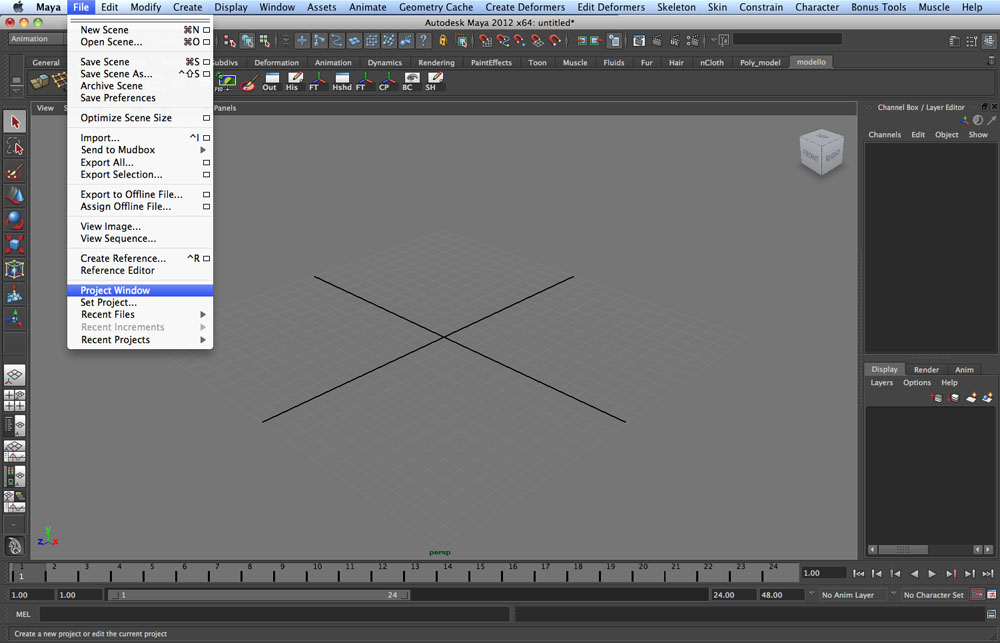Switch to Persp/Outliner layout
The image size is (1000, 643).
click(x=15, y=426)
